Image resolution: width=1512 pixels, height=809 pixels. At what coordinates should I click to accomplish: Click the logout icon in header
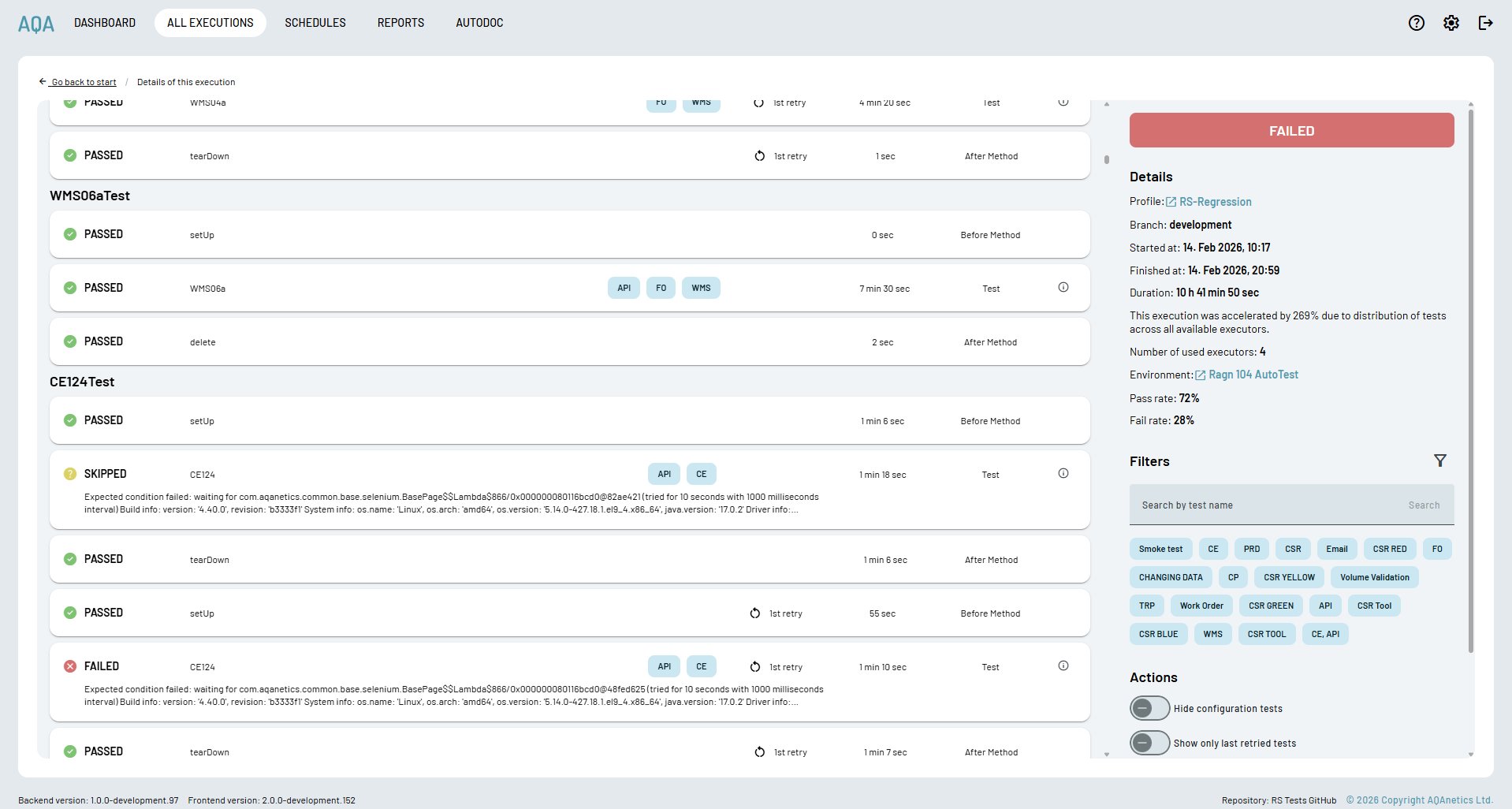click(x=1485, y=23)
